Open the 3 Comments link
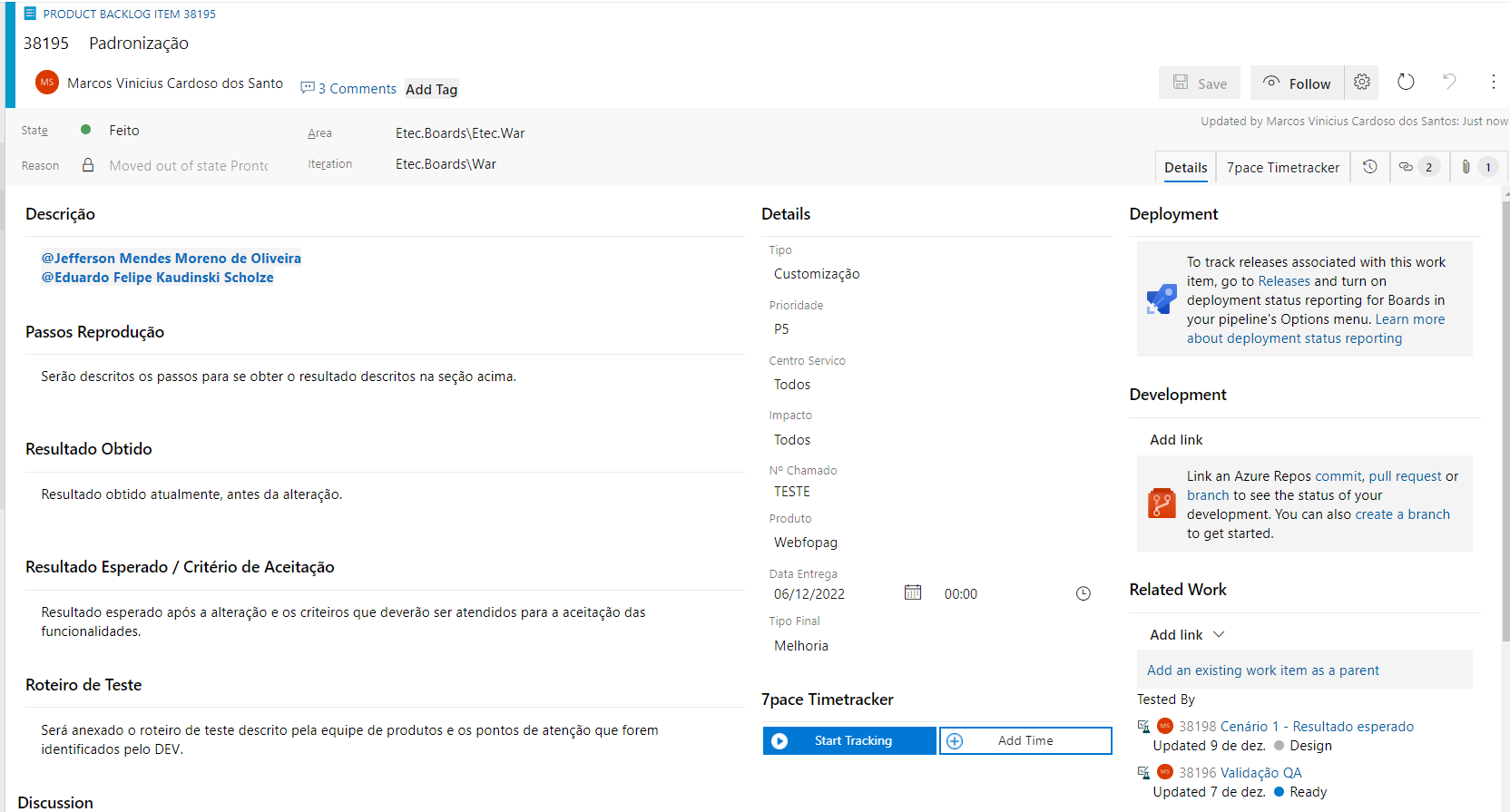 pyautogui.click(x=348, y=89)
